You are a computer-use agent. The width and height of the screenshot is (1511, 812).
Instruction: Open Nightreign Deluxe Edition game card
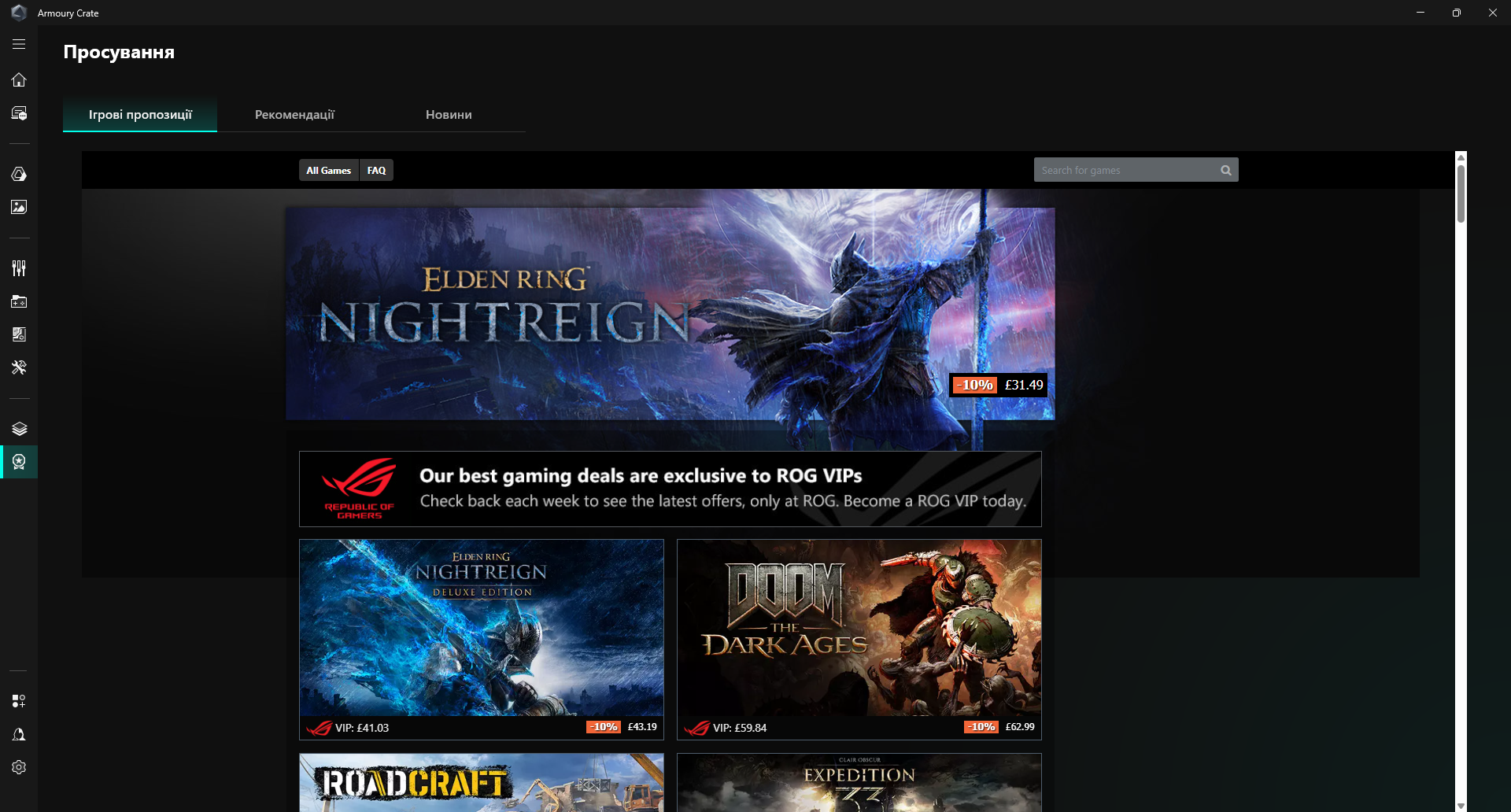point(482,640)
